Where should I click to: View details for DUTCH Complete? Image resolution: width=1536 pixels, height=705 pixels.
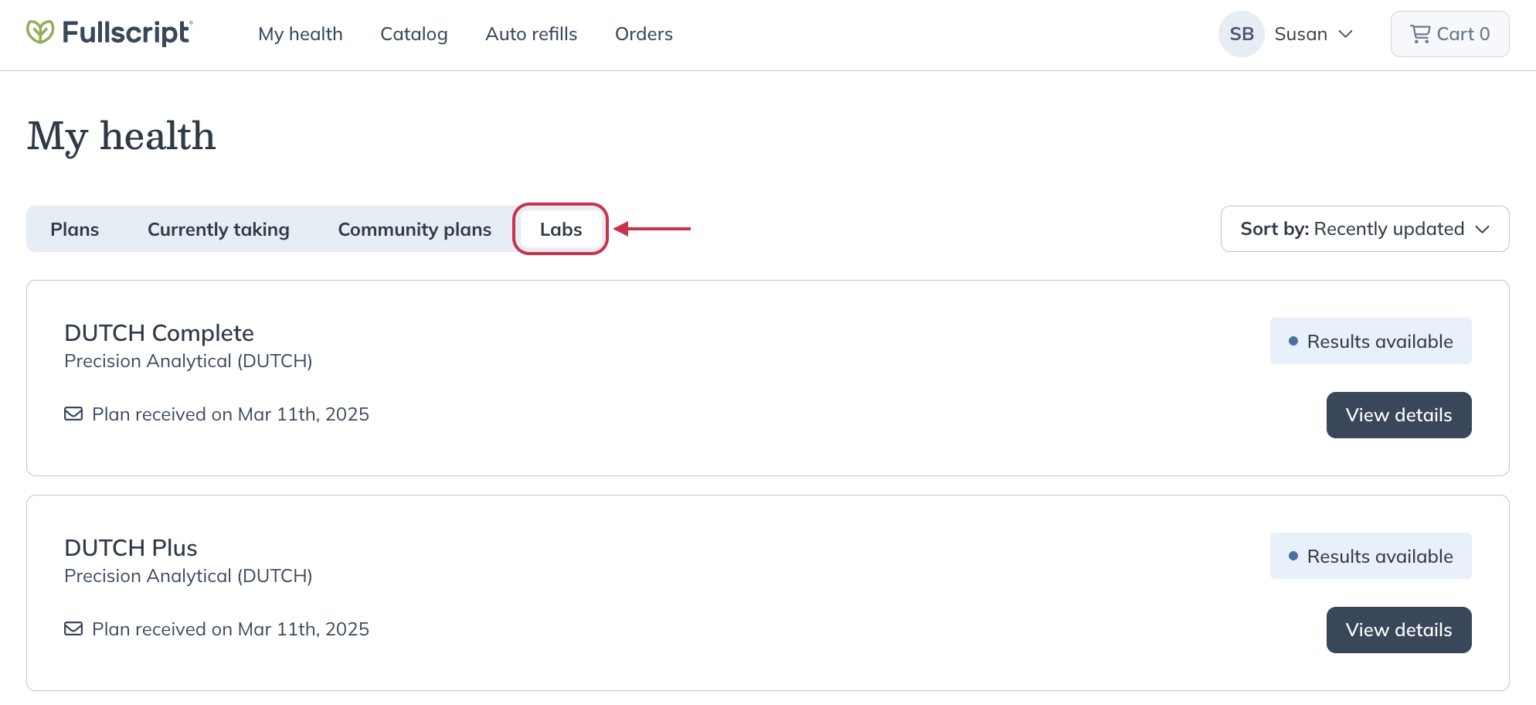pos(1398,414)
